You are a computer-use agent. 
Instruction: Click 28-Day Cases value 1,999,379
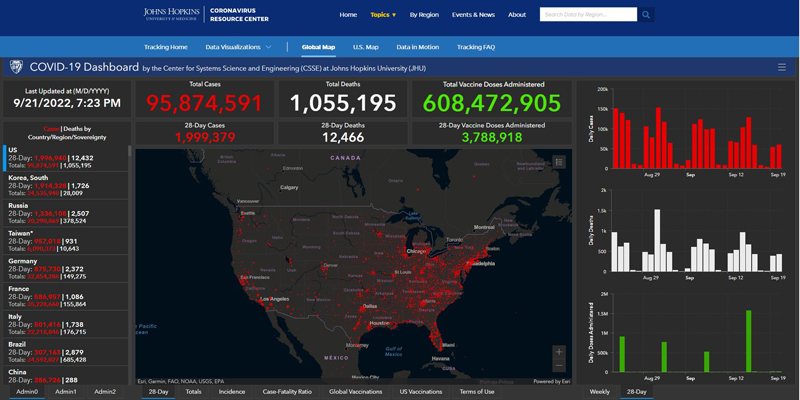[x=205, y=137]
